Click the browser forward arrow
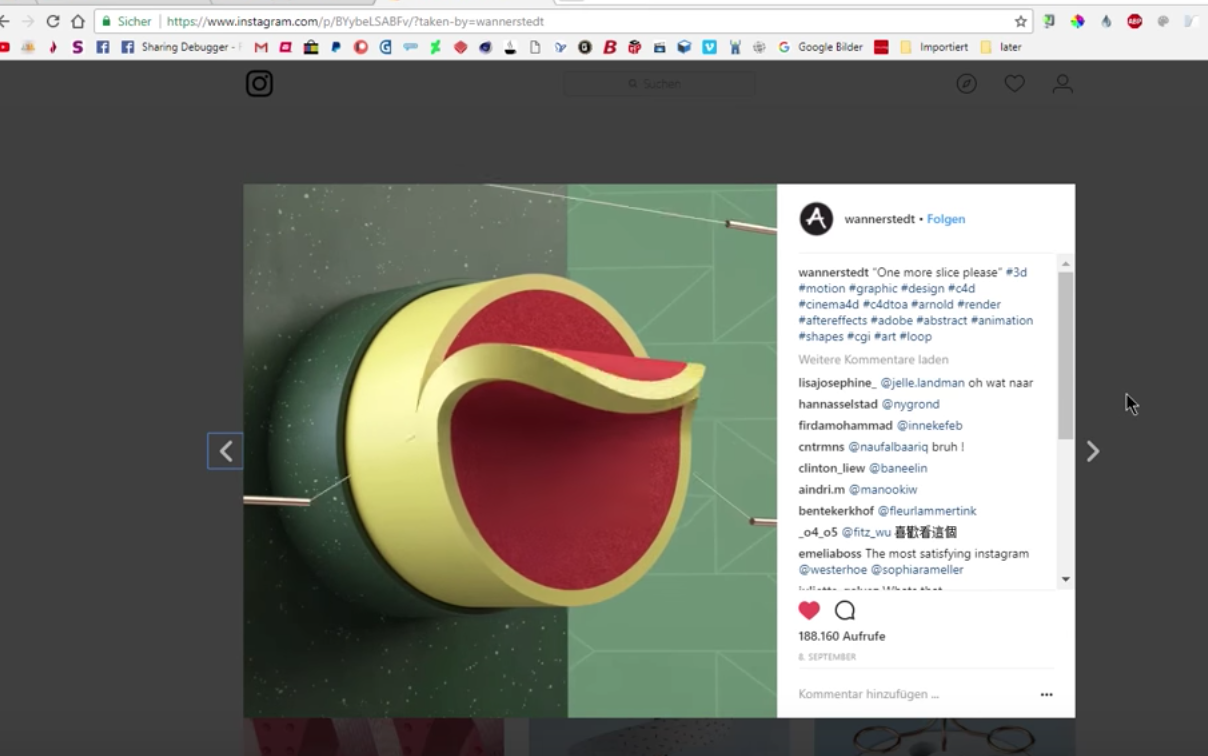Image resolution: width=1208 pixels, height=756 pixels. (x=28, y=21)
